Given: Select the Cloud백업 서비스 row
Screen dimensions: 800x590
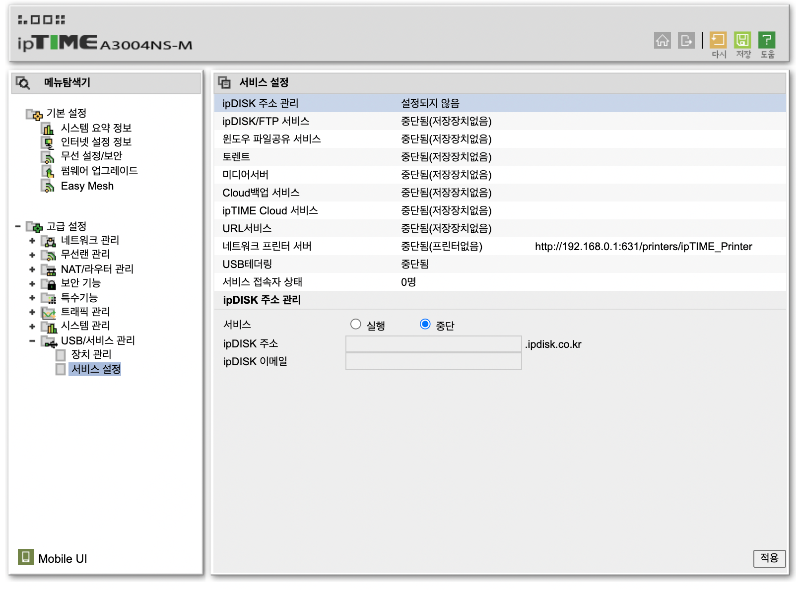Looking at the screenshot, I should 500,193.
